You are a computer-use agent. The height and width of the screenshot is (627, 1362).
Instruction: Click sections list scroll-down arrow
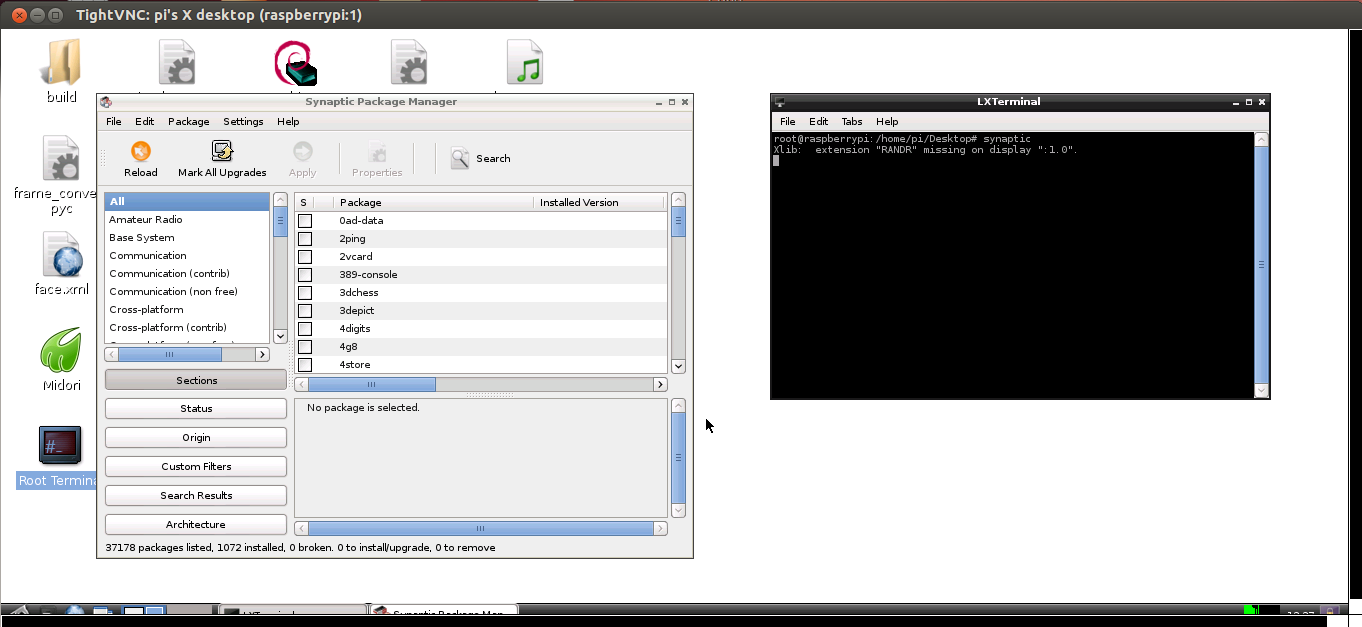[280, 337]
